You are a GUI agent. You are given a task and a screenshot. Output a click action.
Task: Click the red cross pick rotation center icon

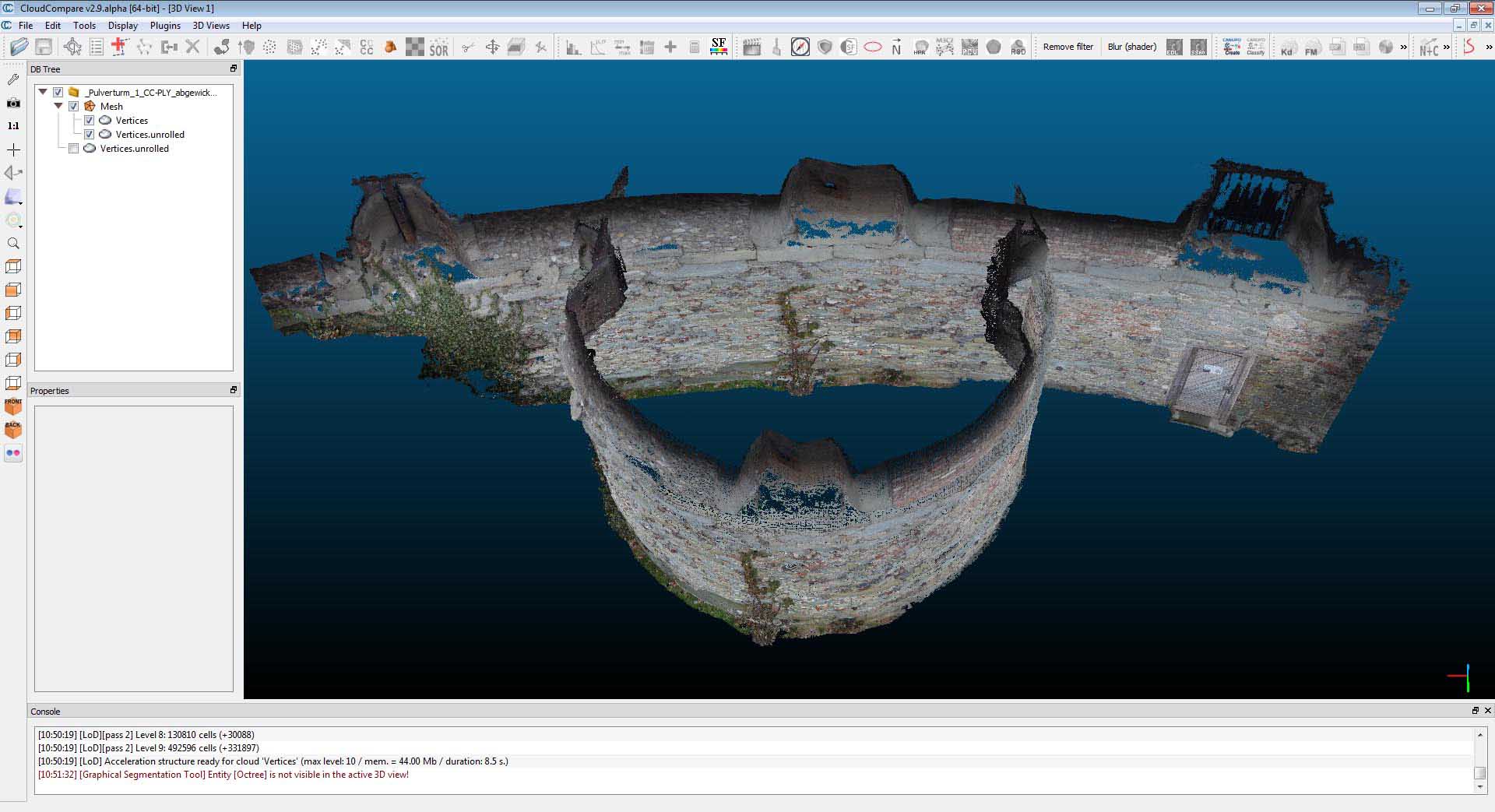click(119, 47)
